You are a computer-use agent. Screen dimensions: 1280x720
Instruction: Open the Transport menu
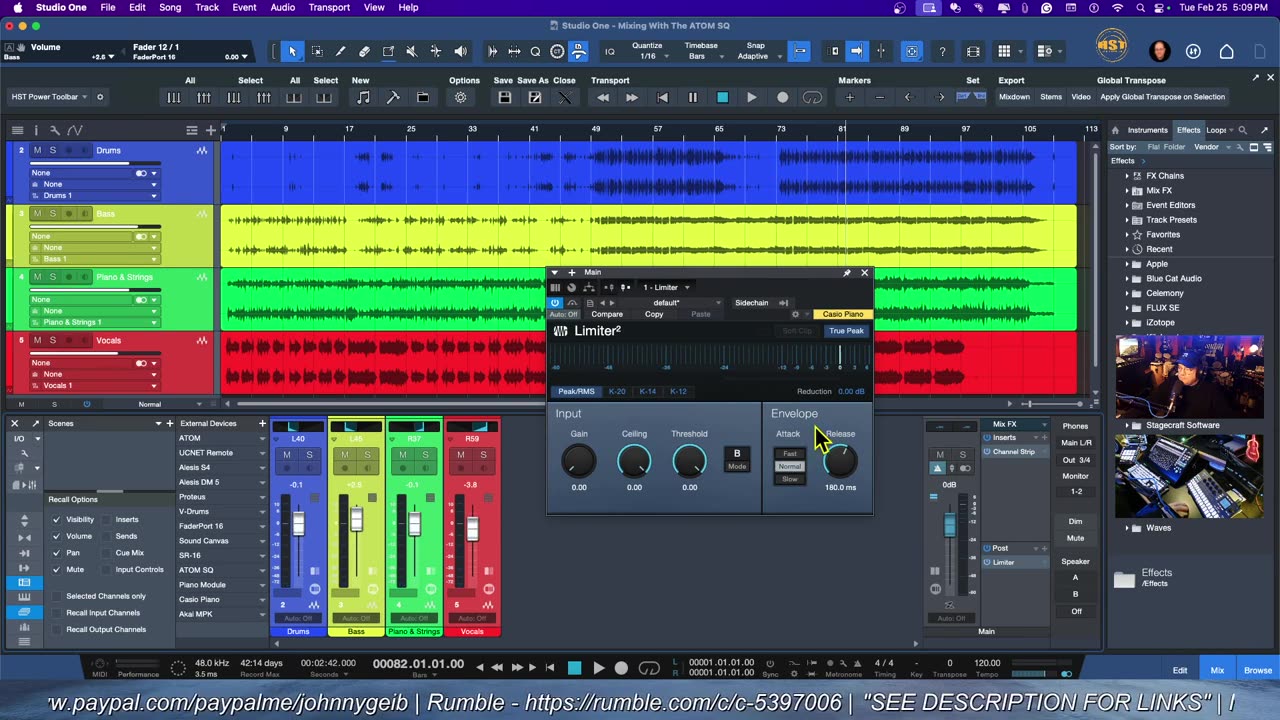point(329,7)
